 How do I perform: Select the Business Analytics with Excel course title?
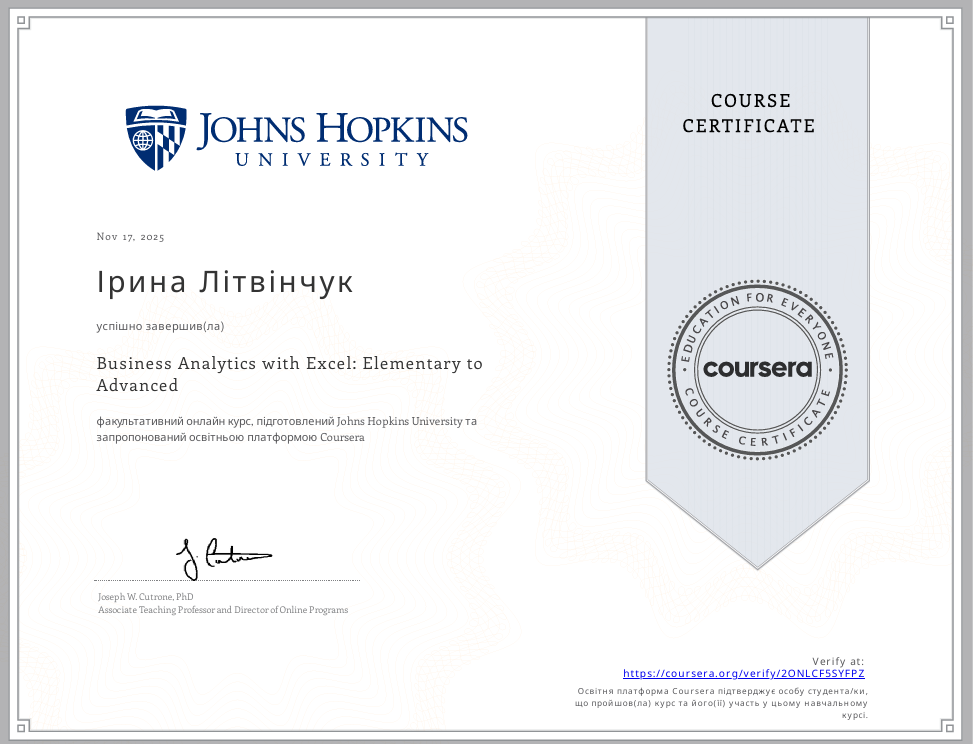[x=289, y=374]
